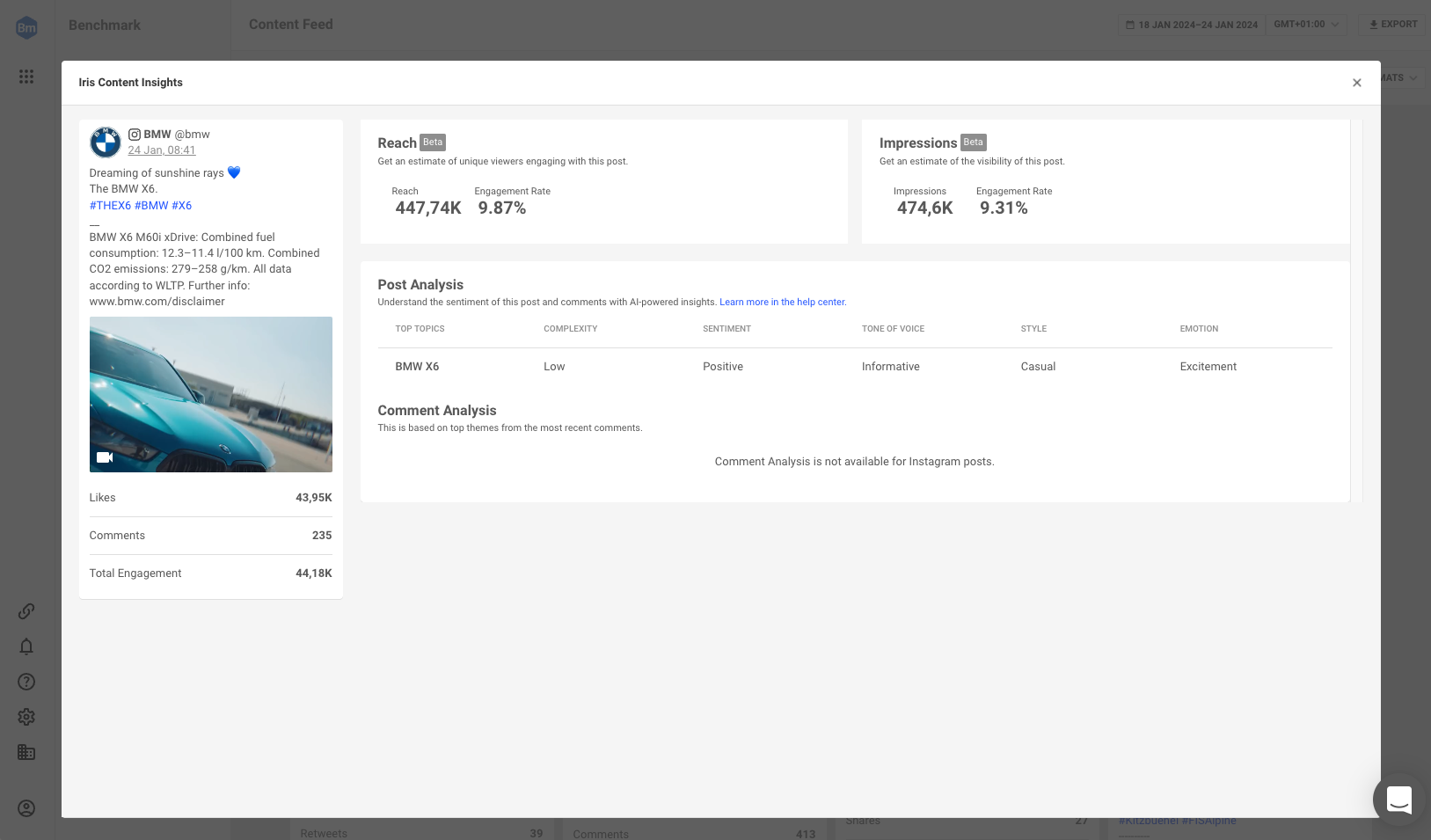Click the TOP TOPICS column header
The image size is (1431, 840).
pos(420,329)
